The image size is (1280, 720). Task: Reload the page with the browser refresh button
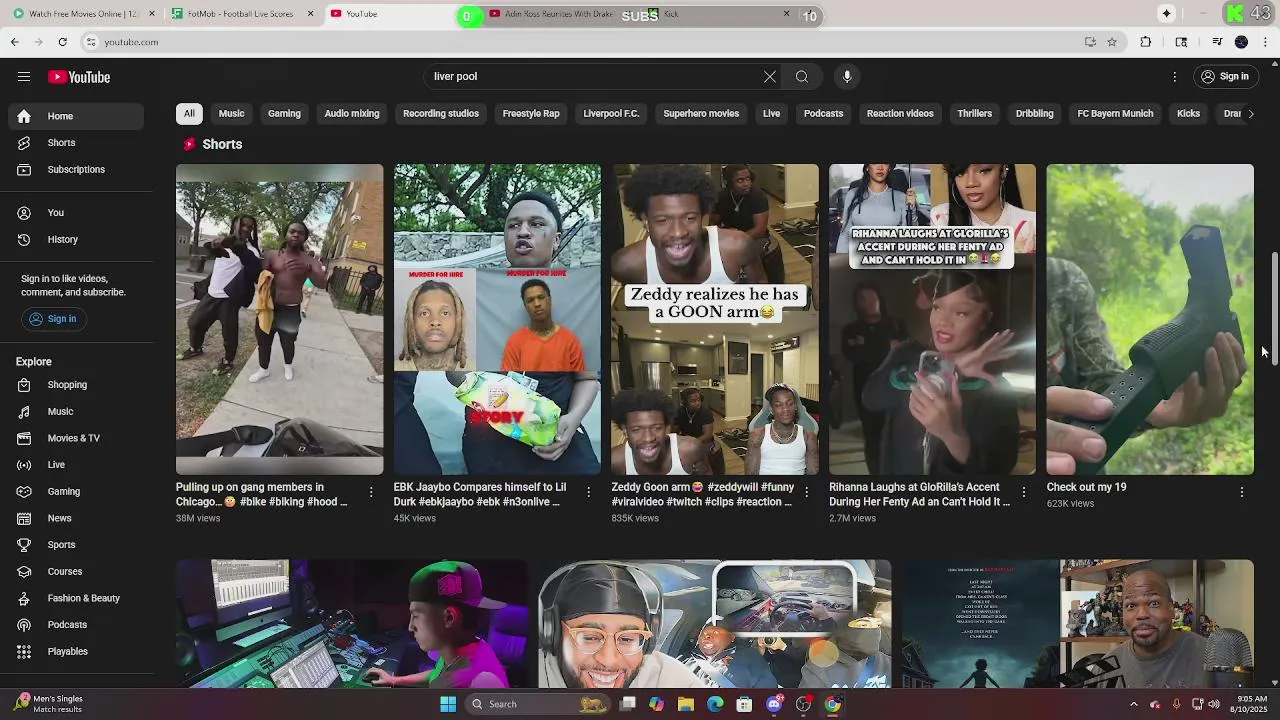point(62,42)
